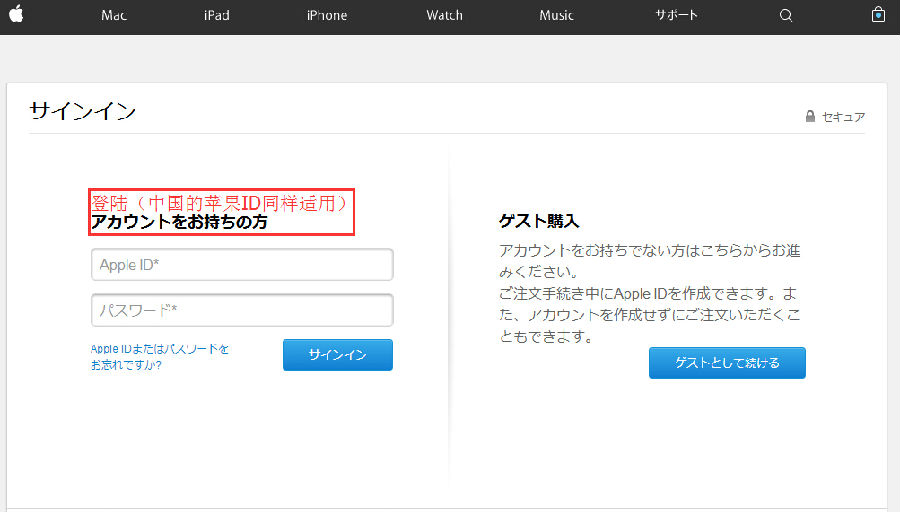Navigate to the Music section

click(x=556, y=15)
